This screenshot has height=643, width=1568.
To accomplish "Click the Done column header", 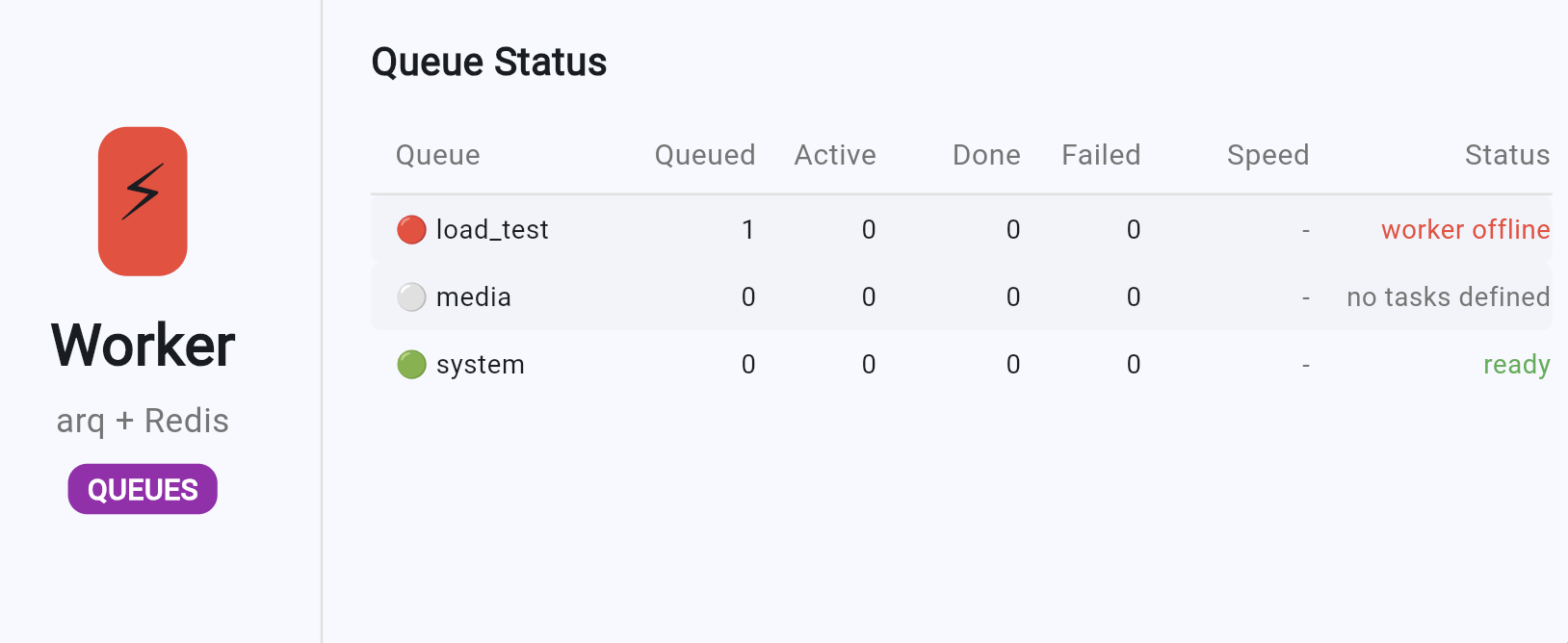I will point(986,155).
